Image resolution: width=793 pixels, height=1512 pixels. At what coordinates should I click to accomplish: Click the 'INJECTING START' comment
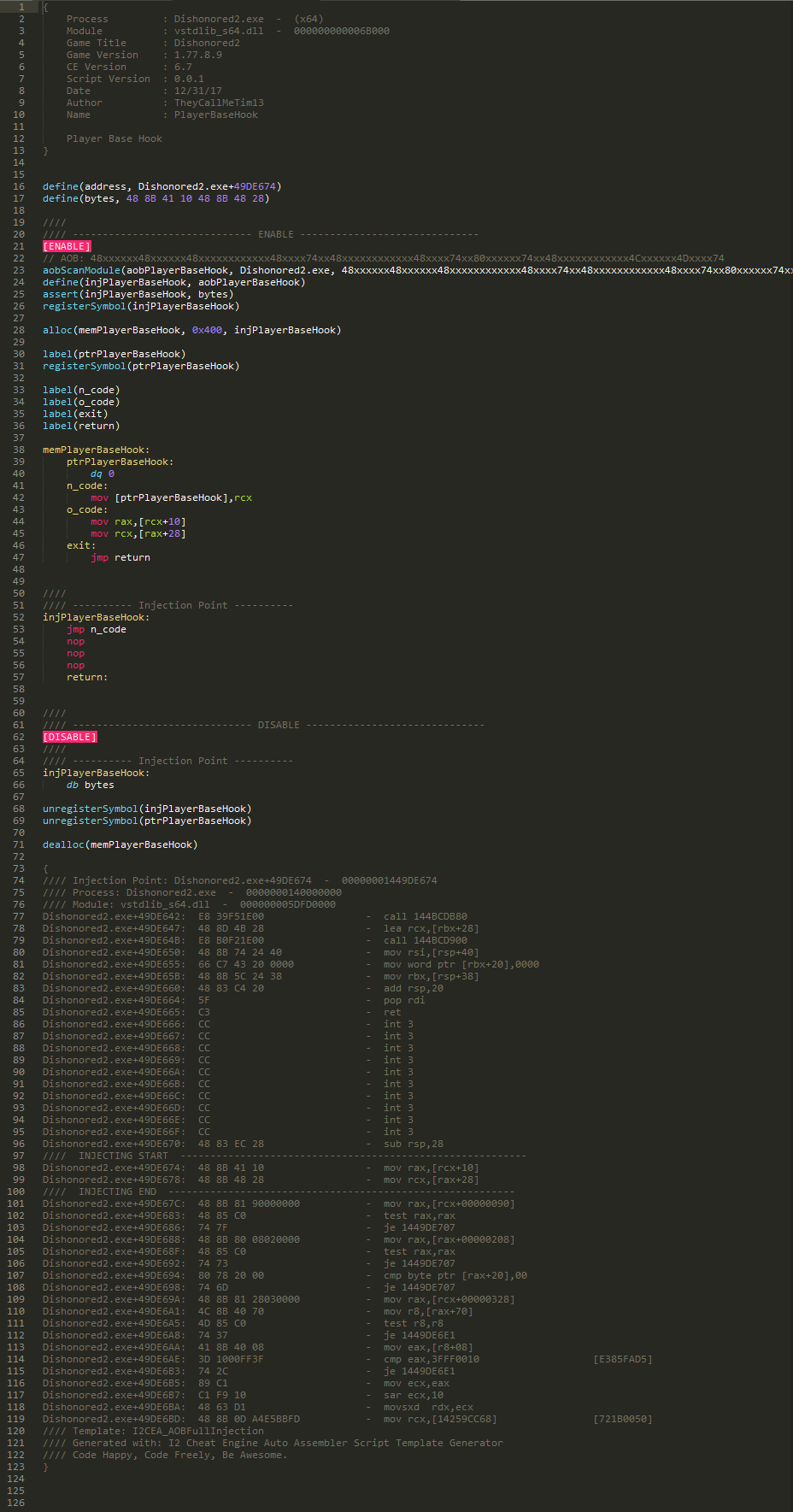click(x=124, y=1156)
